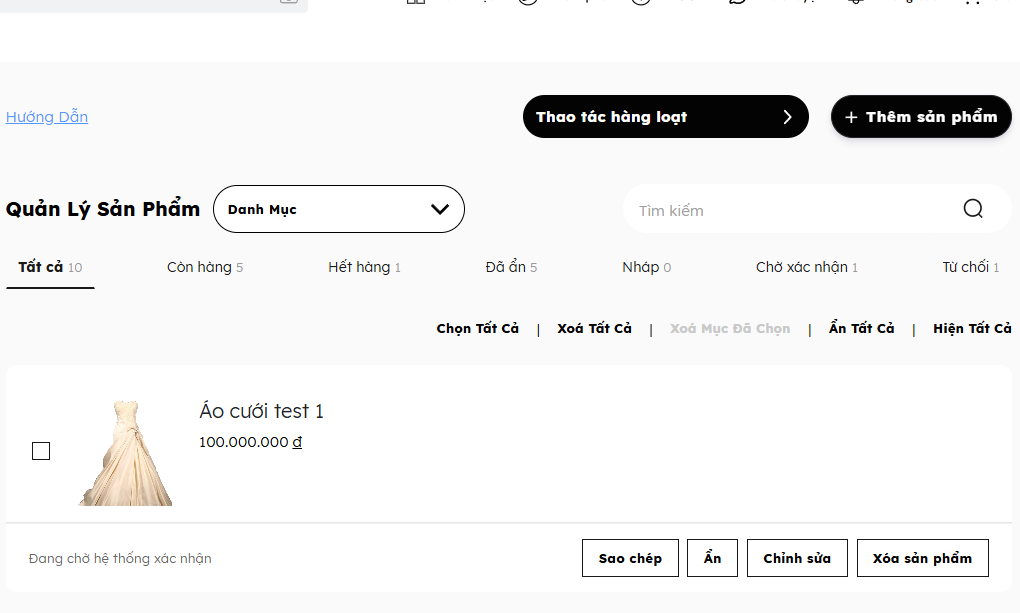1020x613 pixels.
Task: Click Hiện Tất Cả option
Action: pos(972,329)
